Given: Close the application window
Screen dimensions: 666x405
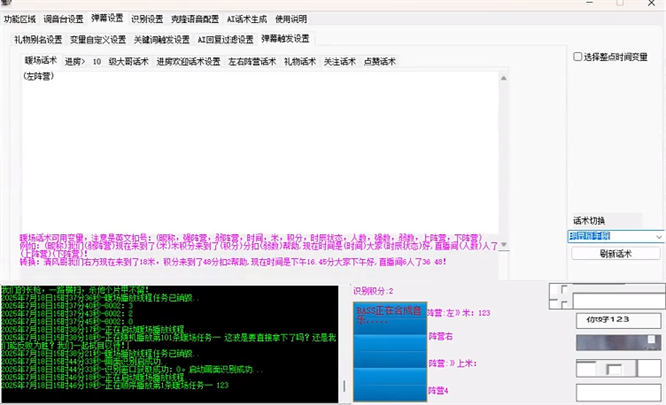Looking at the screenshot, I should [651, 3].
